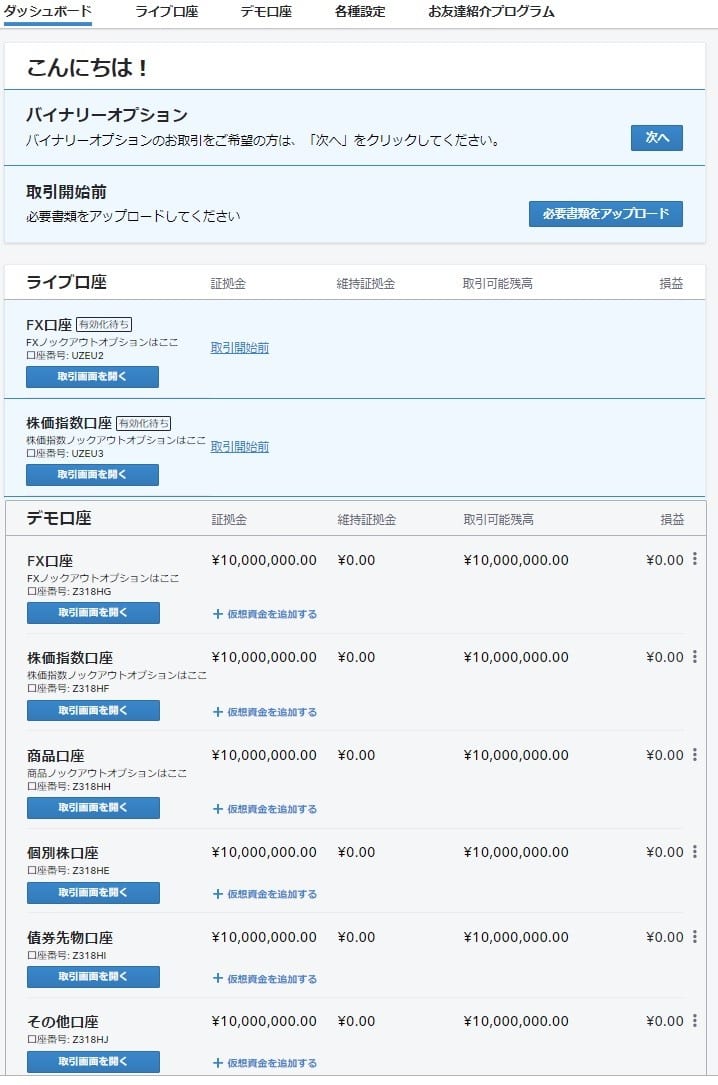Open the three-dot menu for 債券先物口座

point(695,937)
